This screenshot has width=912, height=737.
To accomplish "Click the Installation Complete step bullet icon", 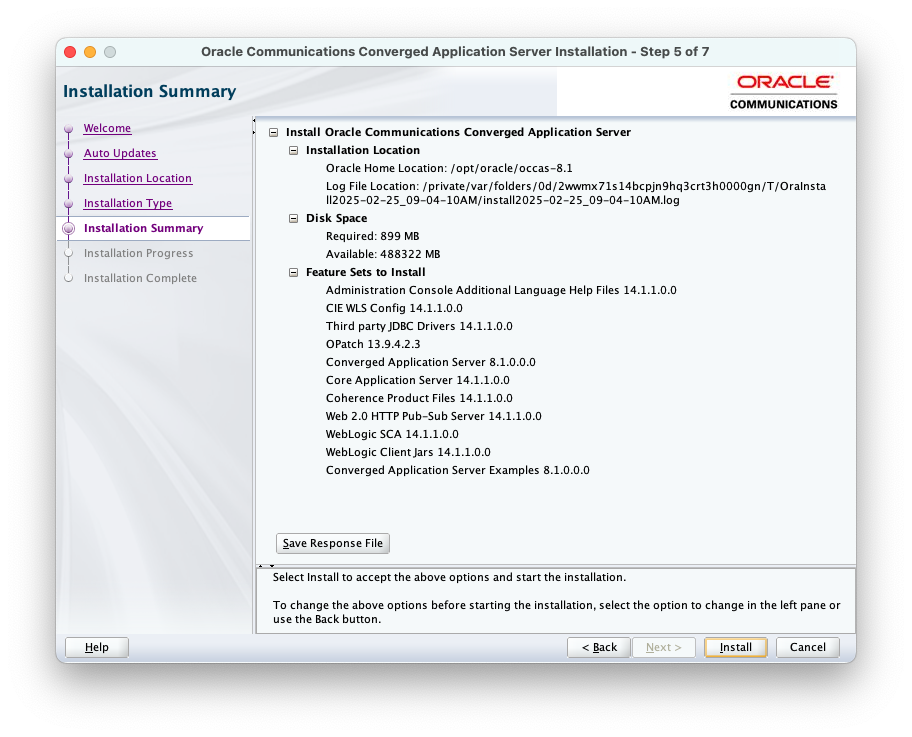I will pyautogui.click(x=69, y=278).
